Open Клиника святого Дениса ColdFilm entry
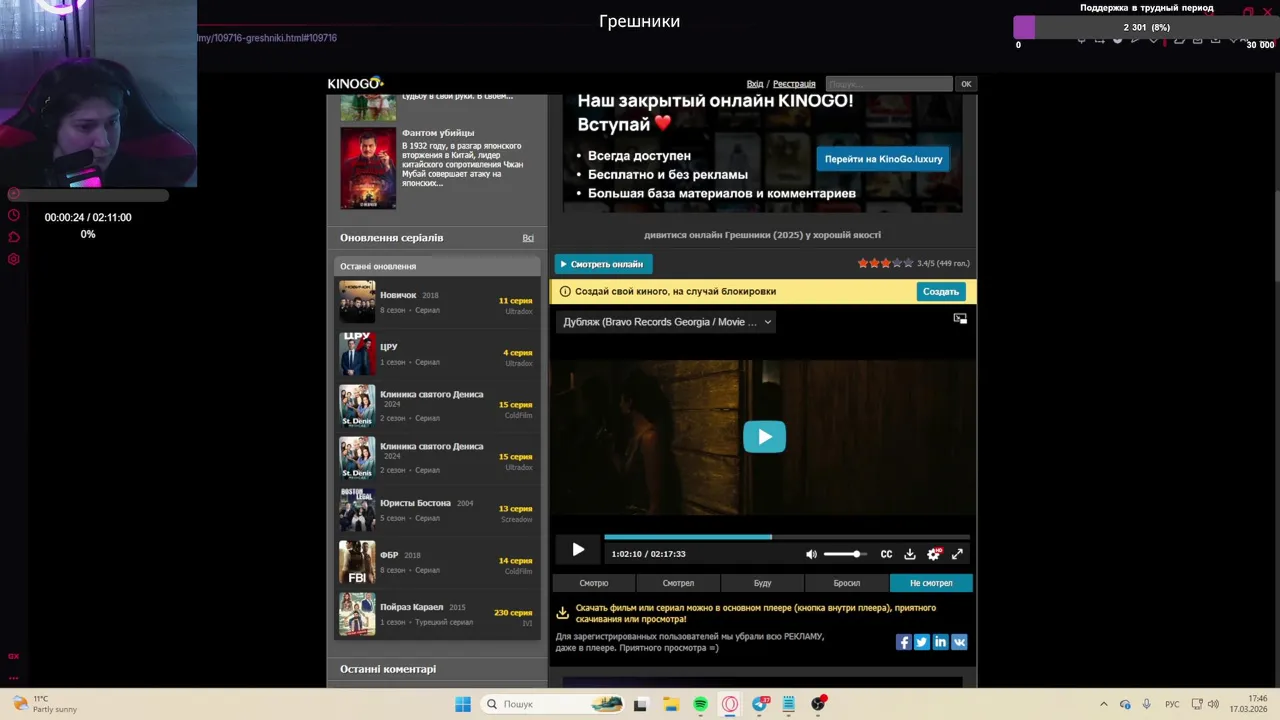The height and width of the screenshot is (720, 1280). 437,406
